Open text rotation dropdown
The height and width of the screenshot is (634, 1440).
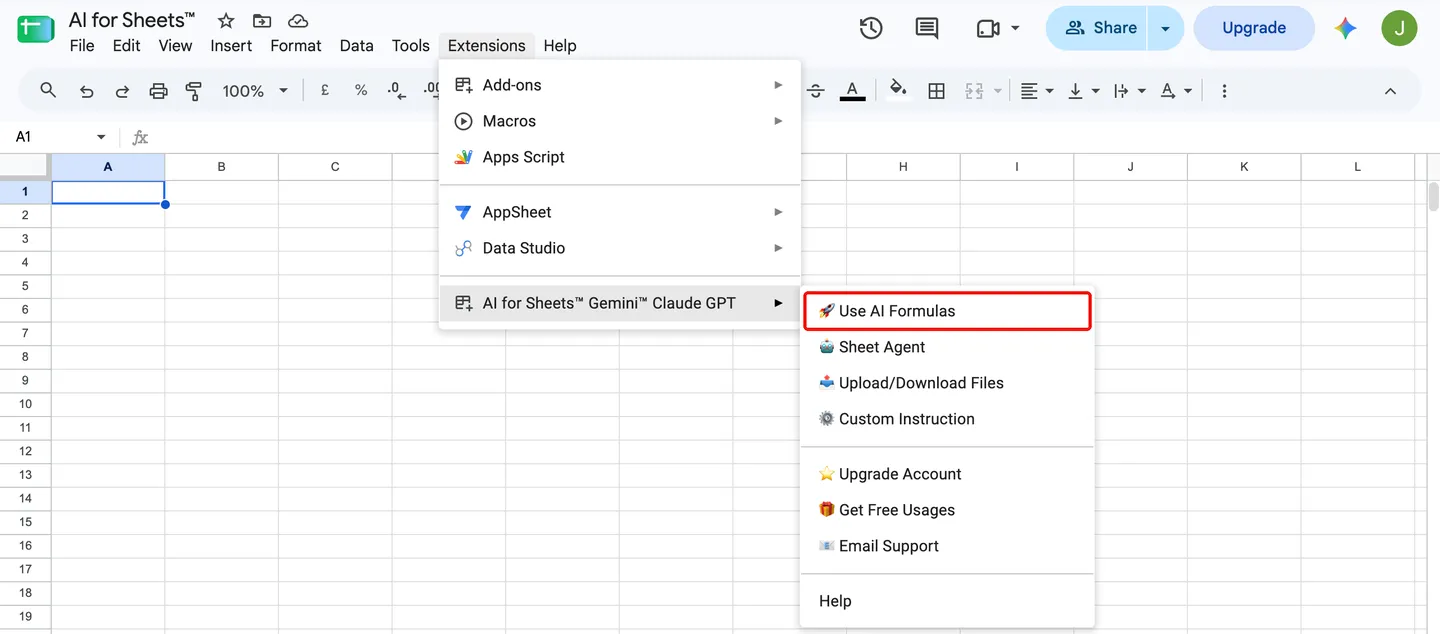(x=1175, y=91)
